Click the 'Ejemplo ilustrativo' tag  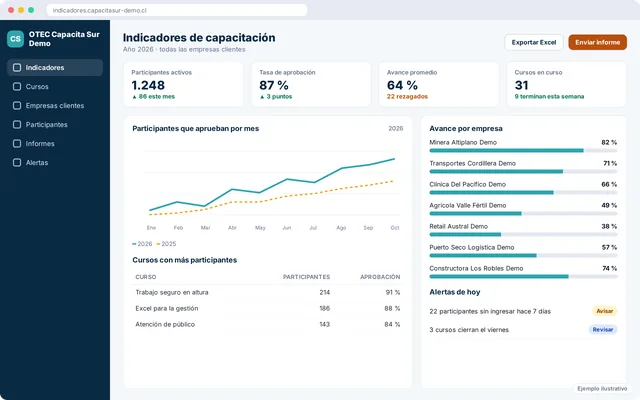click(602, 389)
